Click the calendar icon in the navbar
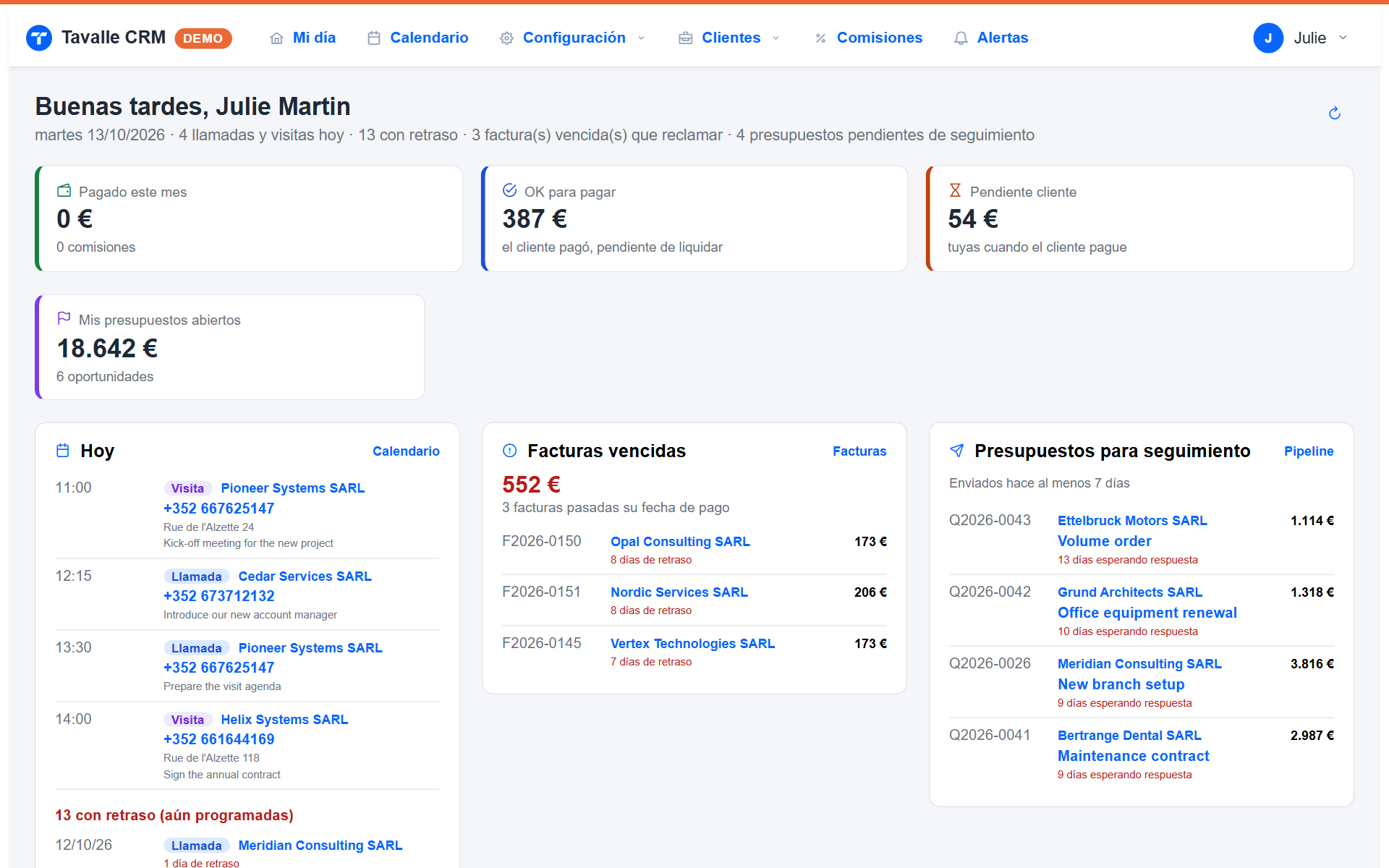The height and width of the screenshot is (868, 1389). click(x=374, y=38)
